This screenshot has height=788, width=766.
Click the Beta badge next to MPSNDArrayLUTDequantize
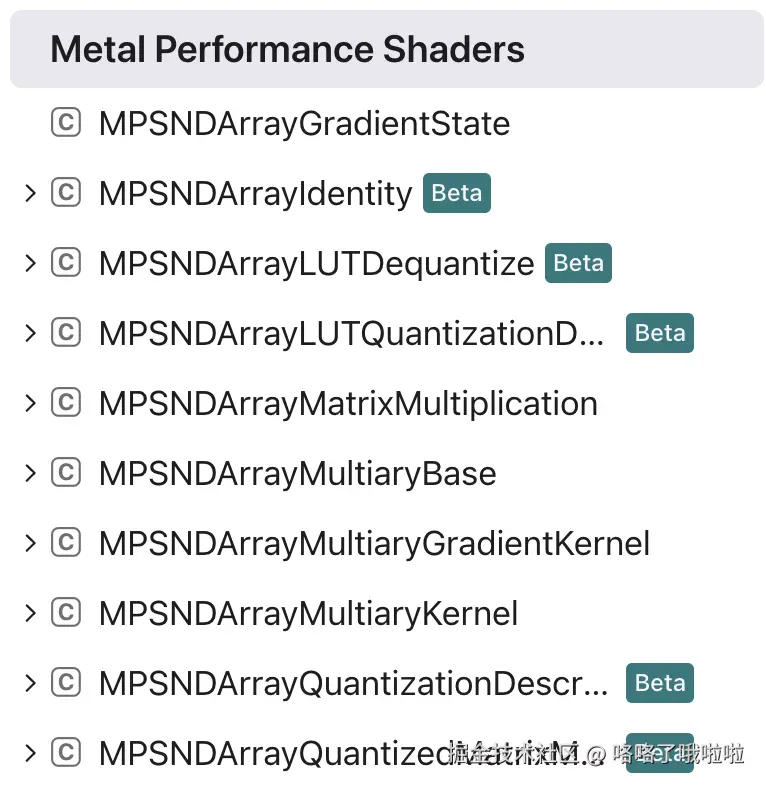tap(579, 263)
